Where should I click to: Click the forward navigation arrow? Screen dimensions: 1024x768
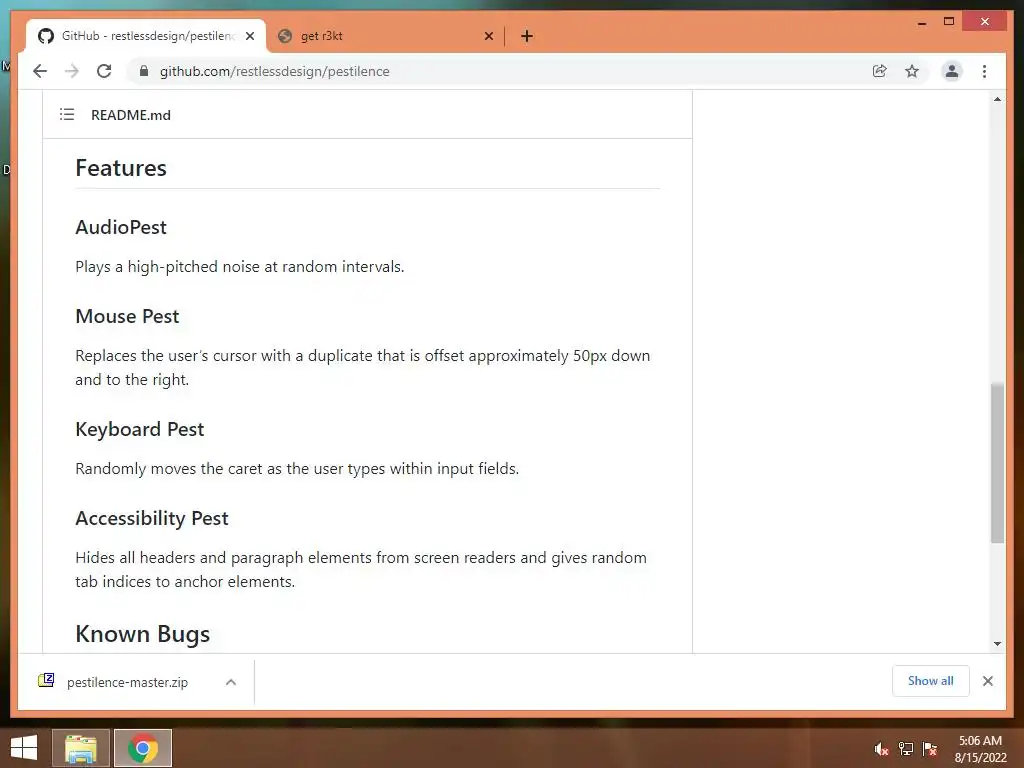pos(72,71)
